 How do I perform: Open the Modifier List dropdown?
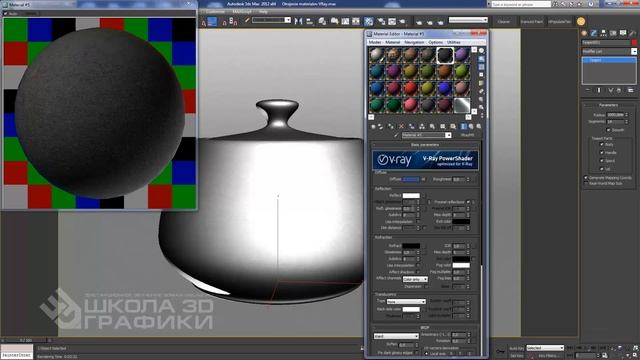tap(609, 51)
